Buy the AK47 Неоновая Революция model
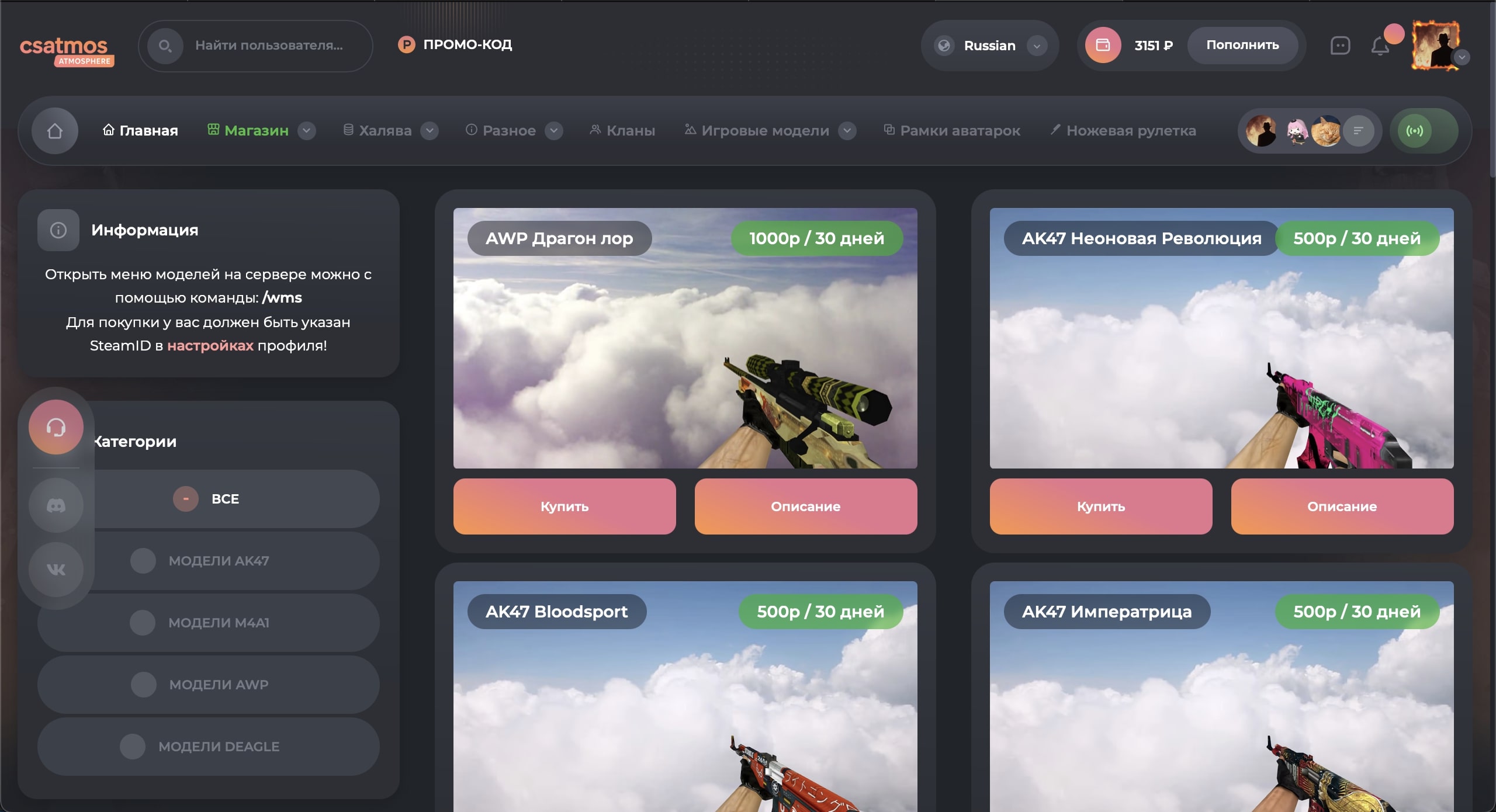This screenshot has height=812, width=1496. click(1101, 506)
